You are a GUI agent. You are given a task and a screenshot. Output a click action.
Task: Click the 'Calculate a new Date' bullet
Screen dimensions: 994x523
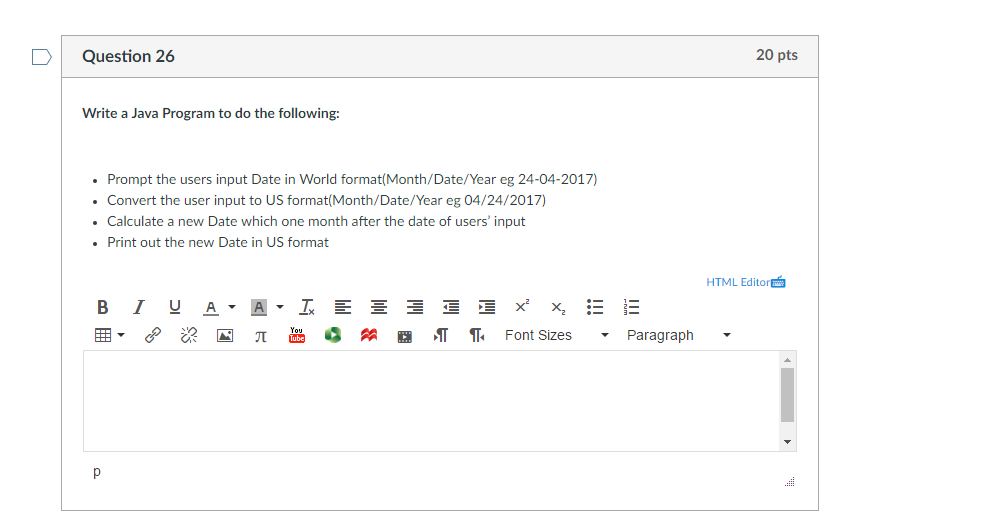(316, 221)
